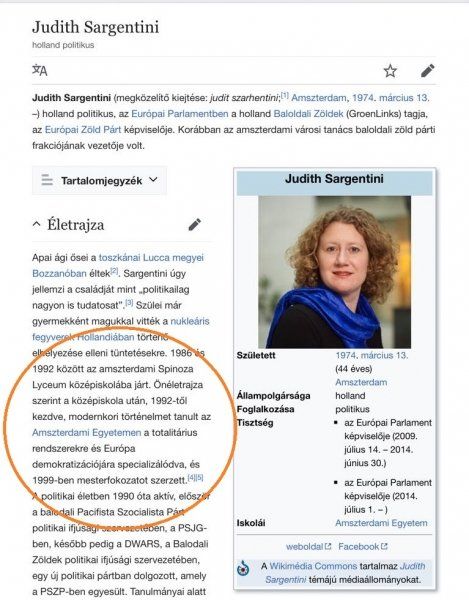Open the Amszterdami Egyetemen link in biography
469x600 pixels.
(86, 433)
